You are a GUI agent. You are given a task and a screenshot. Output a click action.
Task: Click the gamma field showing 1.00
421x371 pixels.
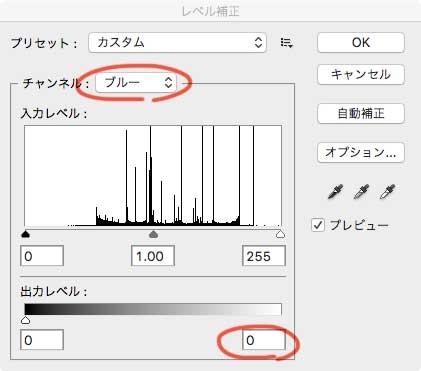click(x=153, y=256)
